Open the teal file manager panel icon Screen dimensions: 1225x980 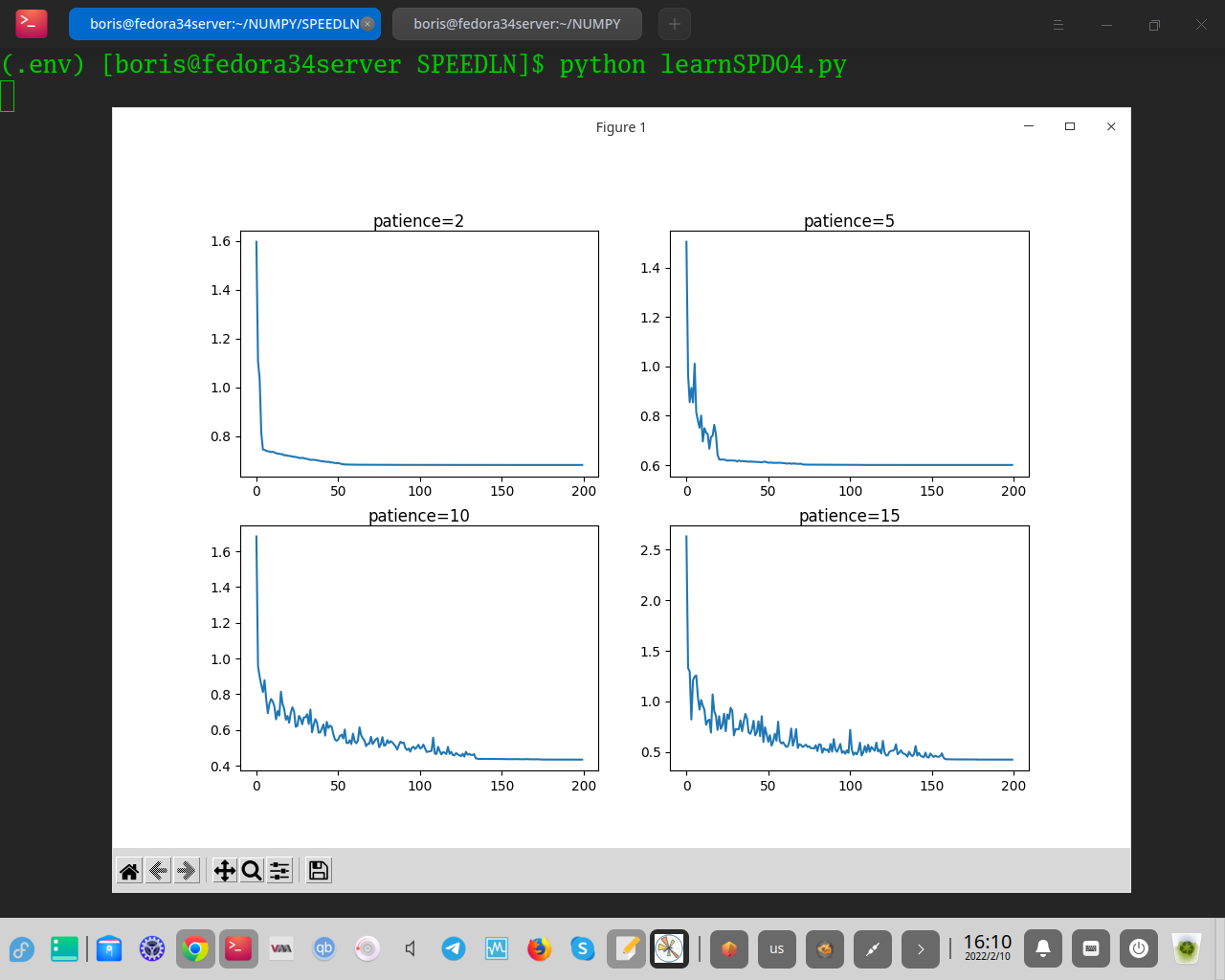click(x=64, y=948)
